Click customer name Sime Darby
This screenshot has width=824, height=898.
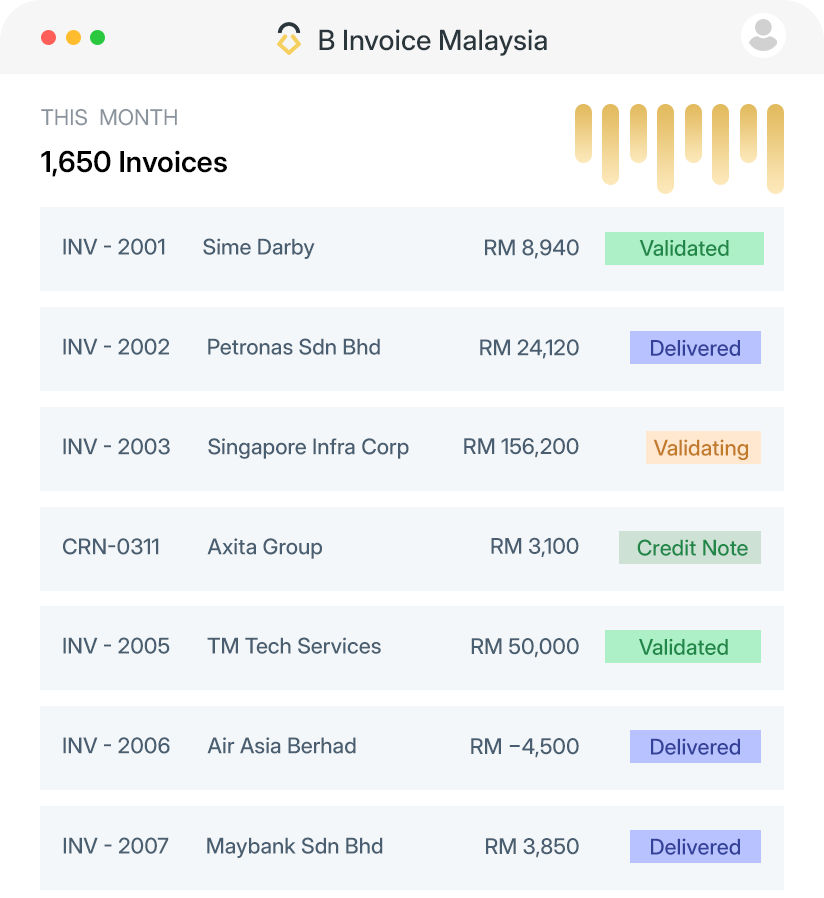click(x=258, y=248)
